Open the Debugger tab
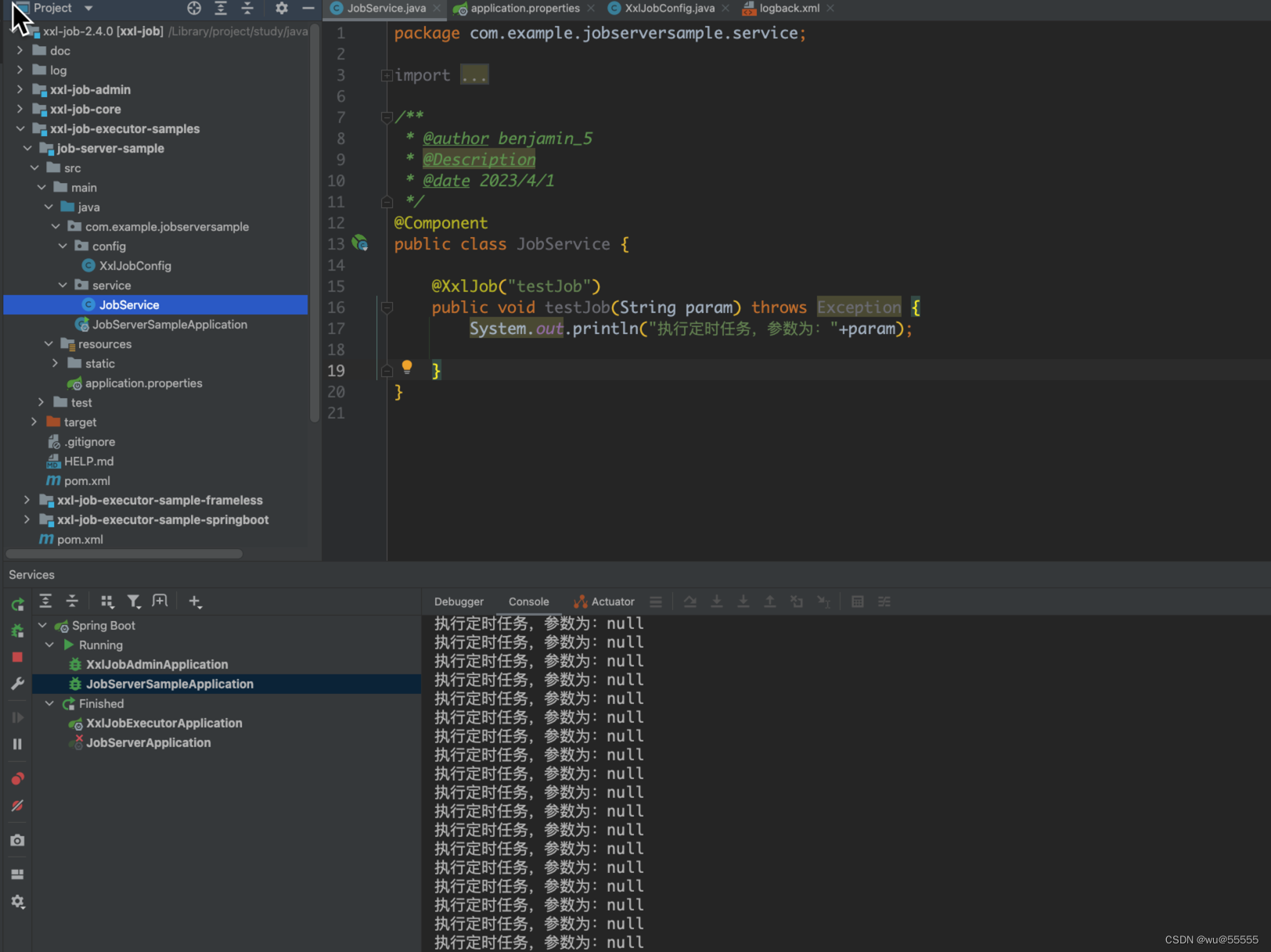This screenshot has width=1271, height=952. [x=459, y=602]
